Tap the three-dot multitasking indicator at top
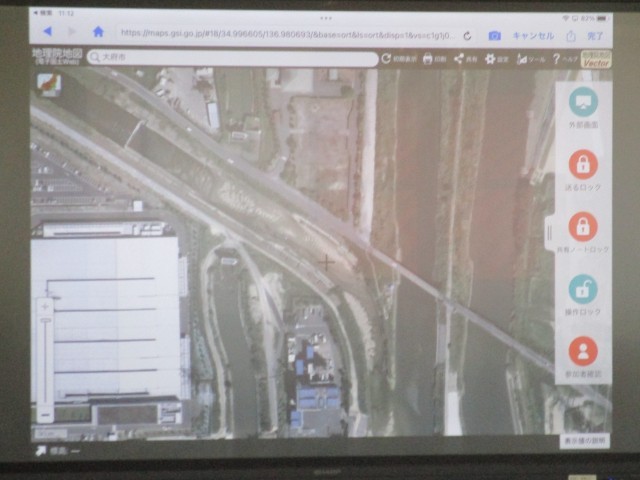This screenshot has width=640, height=480. click(x=326, y=18)
